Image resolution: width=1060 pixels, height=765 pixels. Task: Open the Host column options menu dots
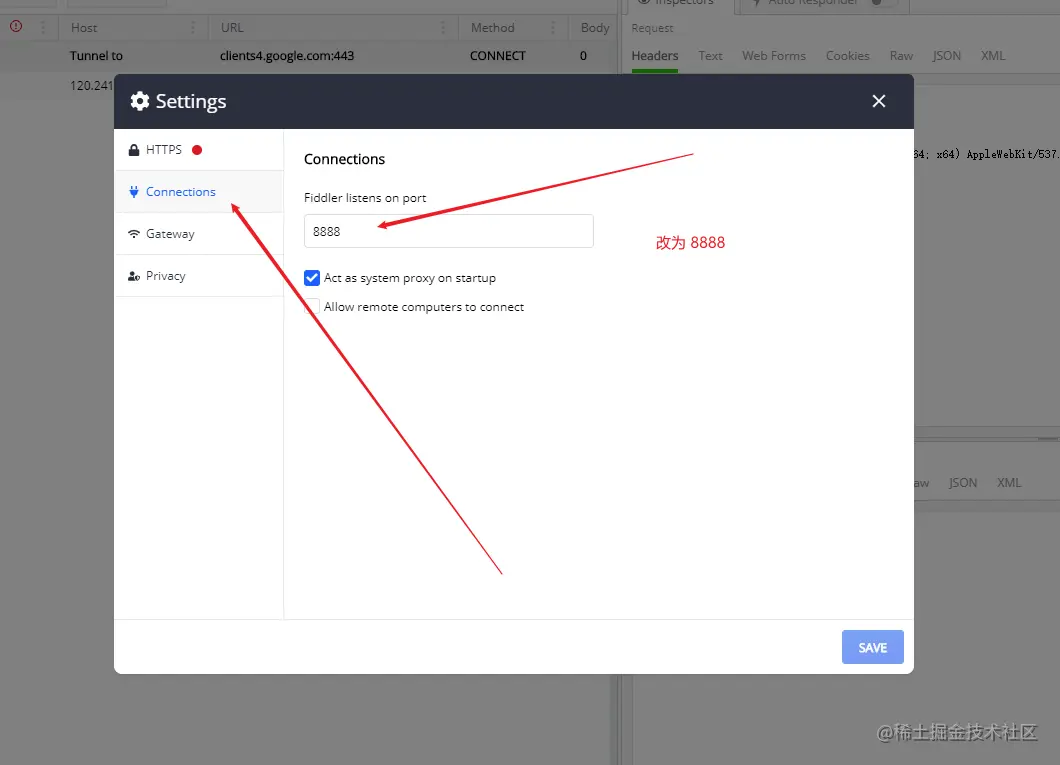pyautogui.click(x=193, y=28)
